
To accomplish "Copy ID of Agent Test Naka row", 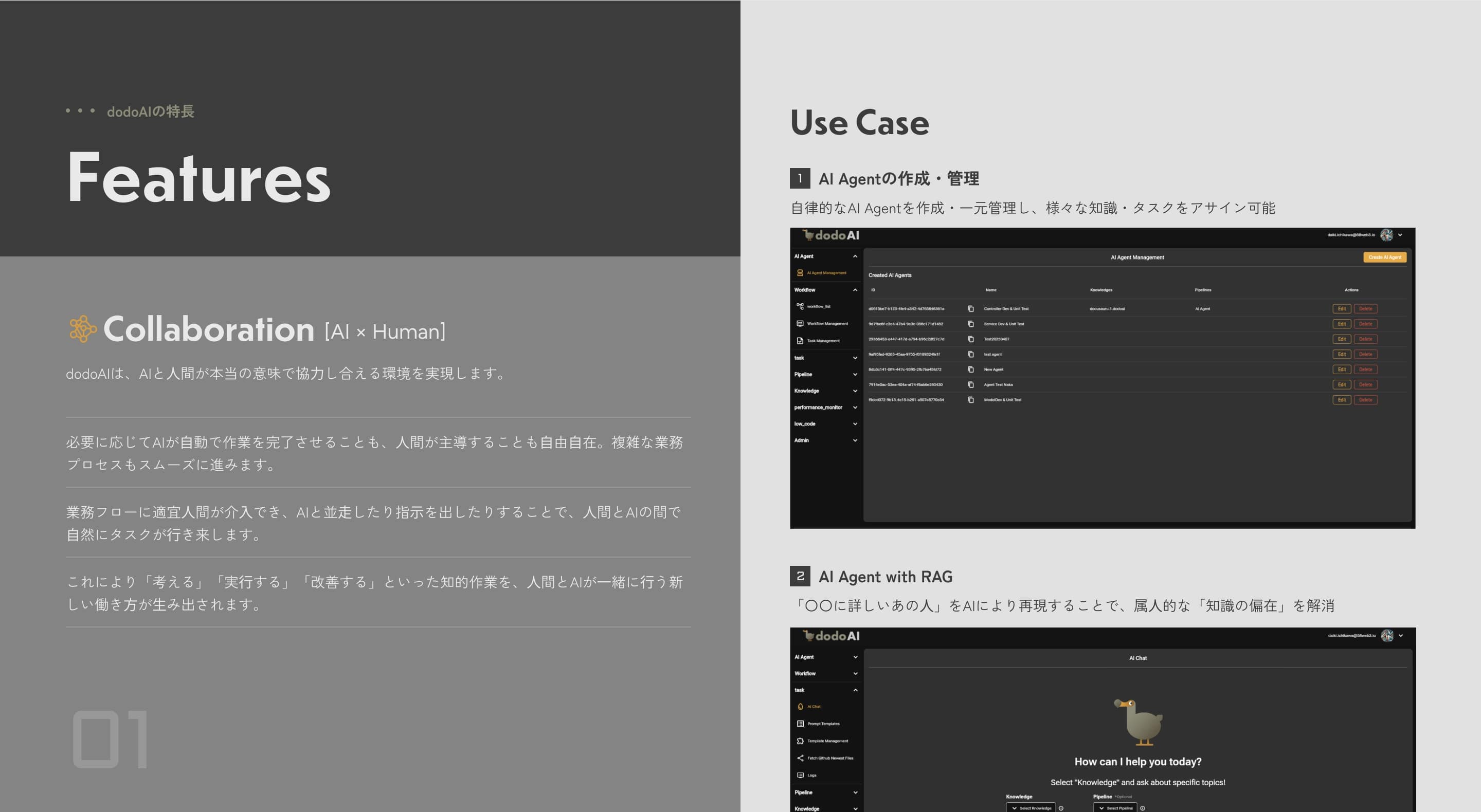I will [970, 384].
